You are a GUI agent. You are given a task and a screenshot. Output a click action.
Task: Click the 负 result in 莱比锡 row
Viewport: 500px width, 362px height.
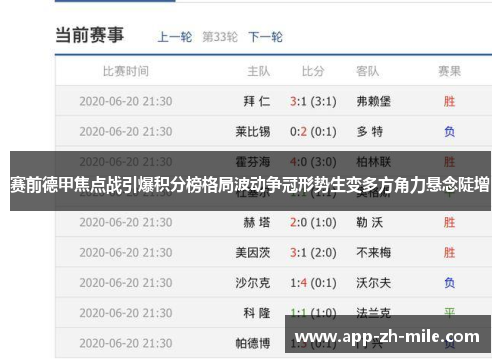tap(449, 132)
